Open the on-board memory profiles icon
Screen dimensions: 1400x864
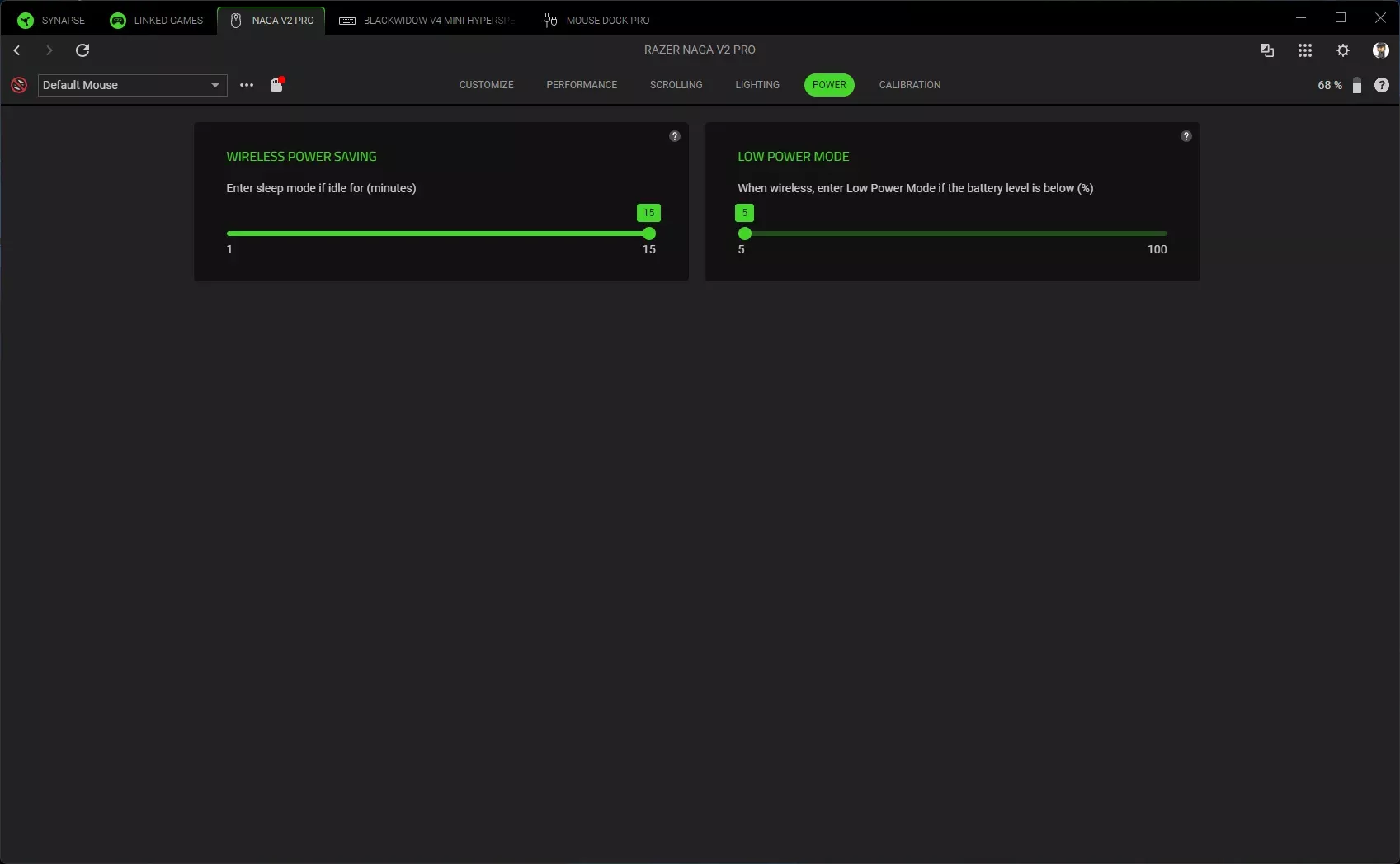pos(277,84)
